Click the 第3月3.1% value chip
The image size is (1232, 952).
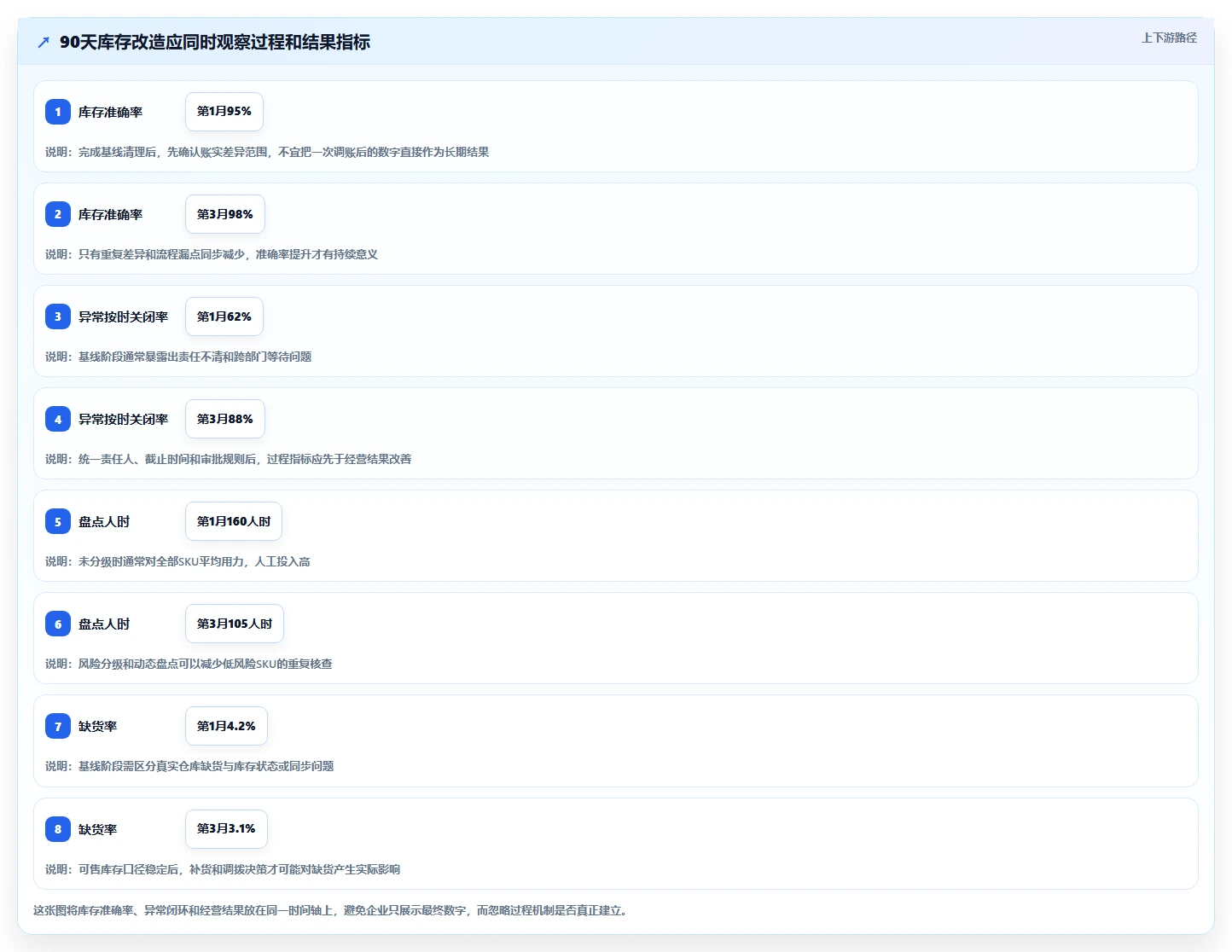click(226, 828)
